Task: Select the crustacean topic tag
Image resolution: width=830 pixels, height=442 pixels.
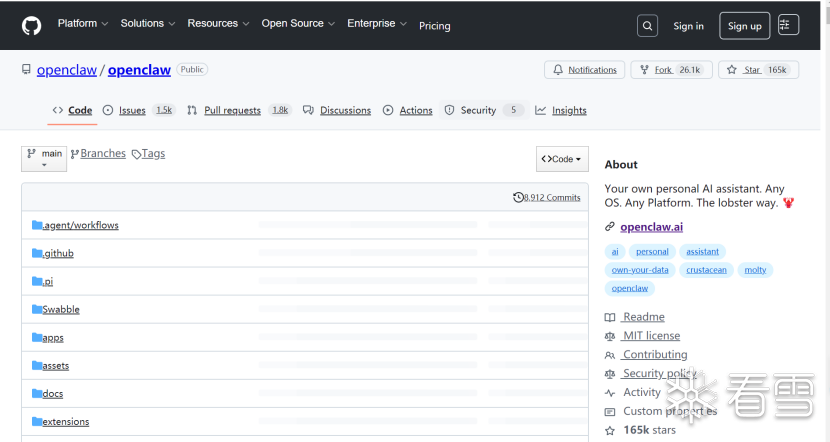Action: [706, 270]
